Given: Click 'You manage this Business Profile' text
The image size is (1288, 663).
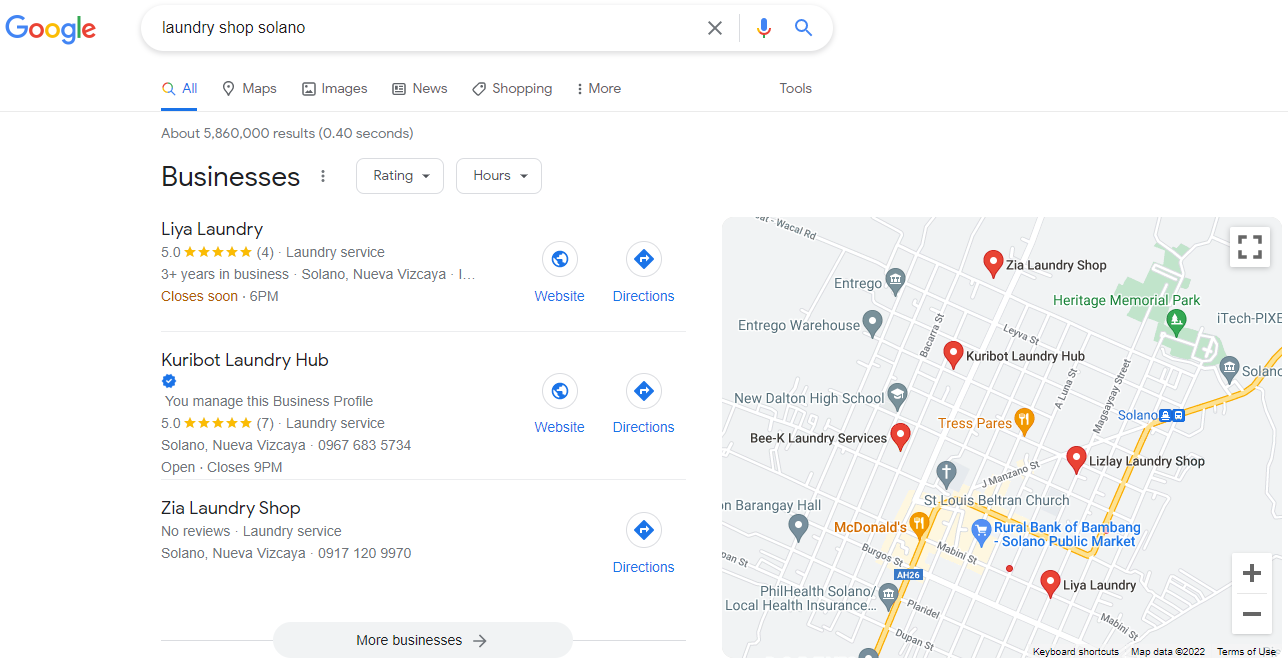Looking at the screenshot, I should pyautogui.click(x=269, y=401).
